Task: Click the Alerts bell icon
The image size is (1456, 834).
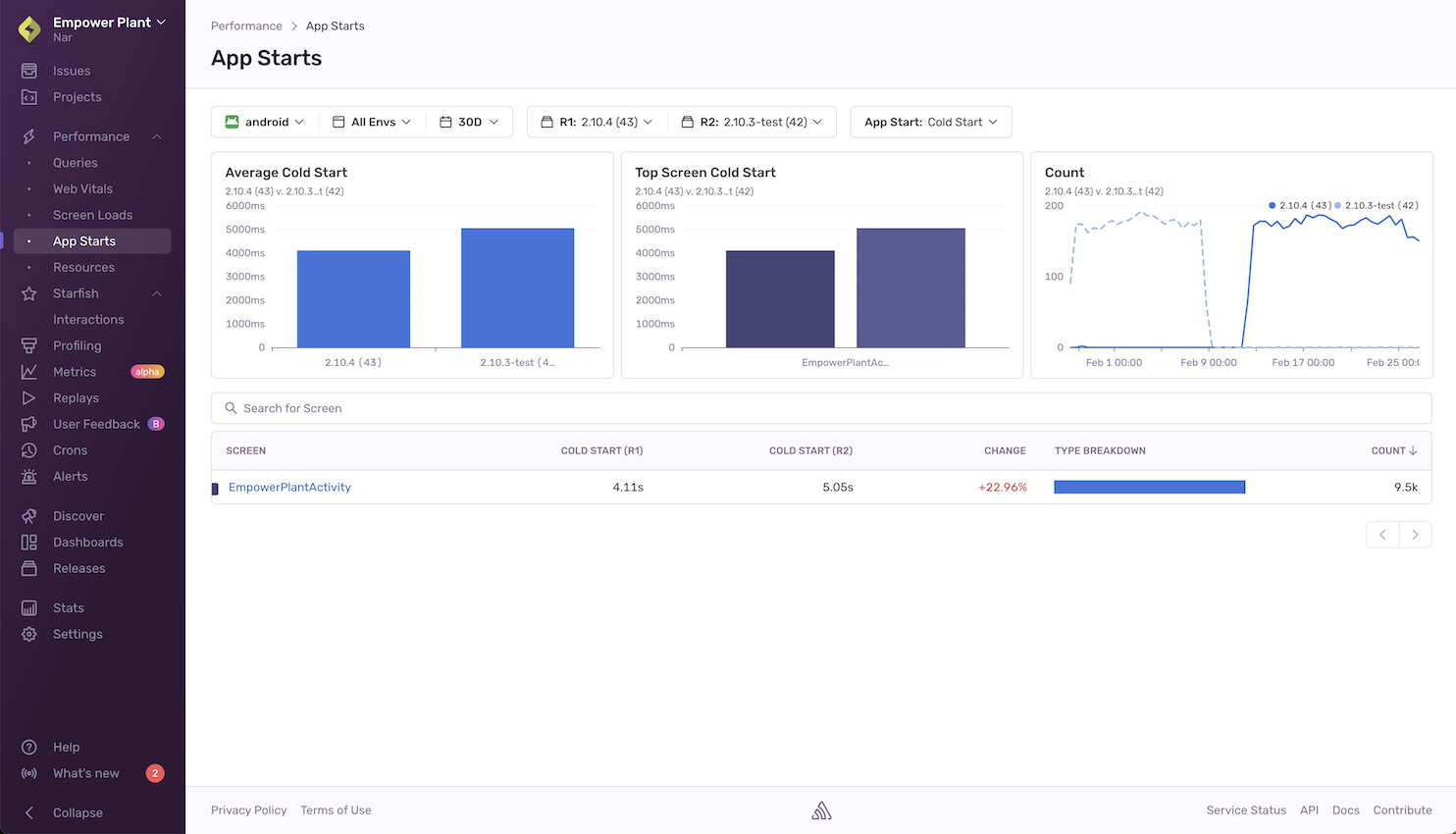Action: (x=29, y=477)
